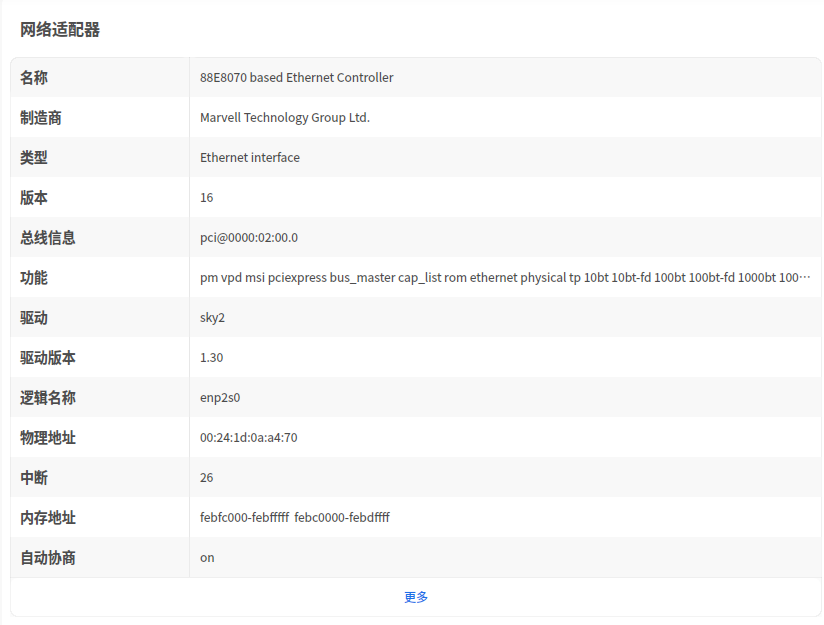Image resolution: width=824 pixels, height=625 pixels.
Task: Select the 中断 row label
Action: point(34,478)
